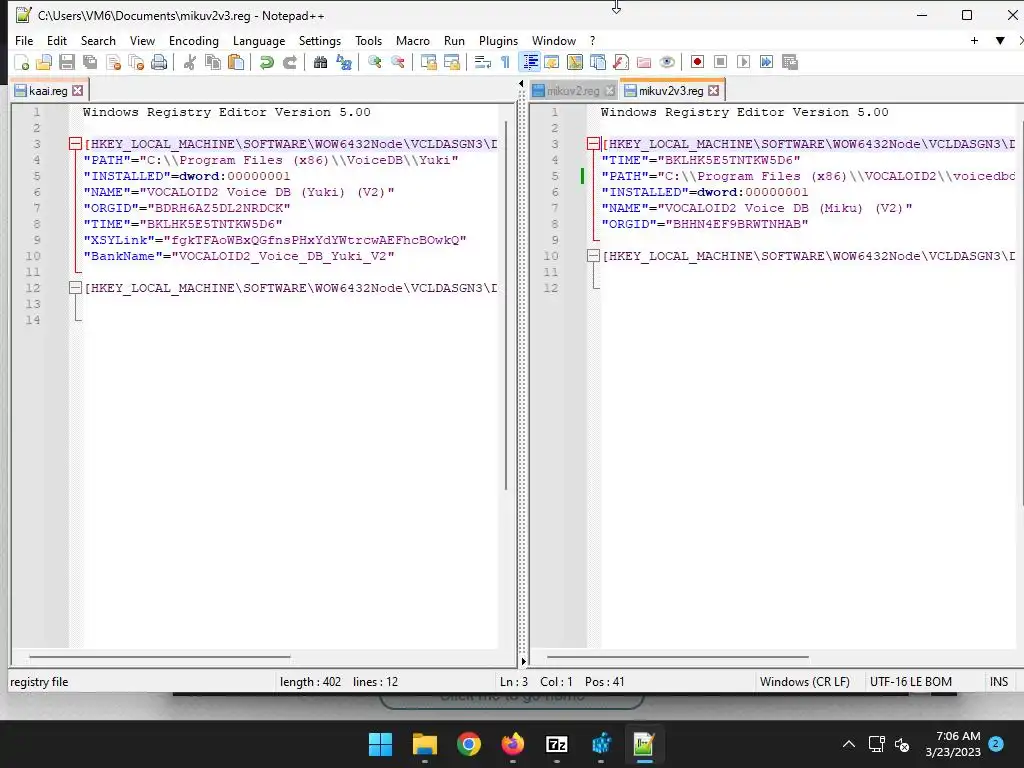
Task: Click the Close All toolbar icon
Action: [x=136, y=62]
